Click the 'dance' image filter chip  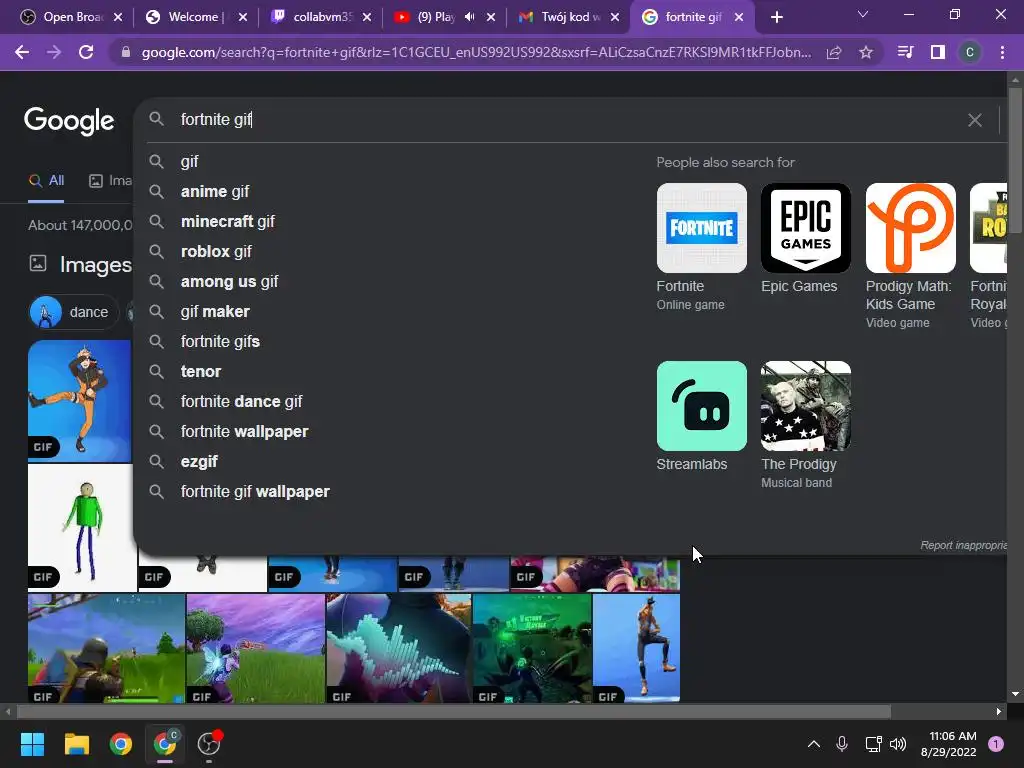[74, 312]
